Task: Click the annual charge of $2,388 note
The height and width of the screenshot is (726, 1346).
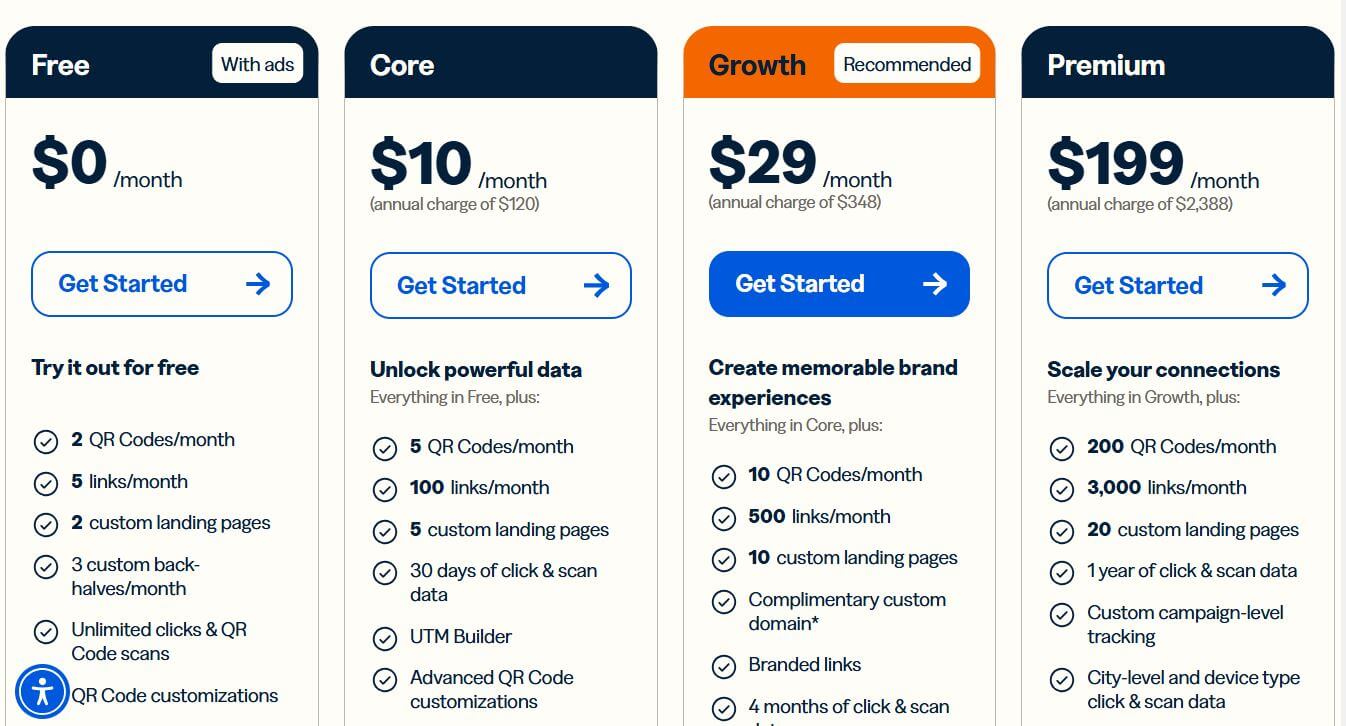Action: coord(1140,204)
